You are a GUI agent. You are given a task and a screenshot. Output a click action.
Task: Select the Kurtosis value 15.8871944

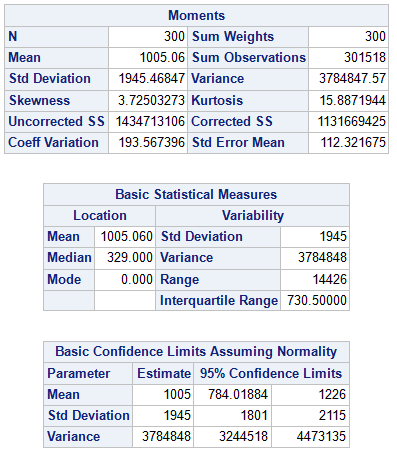point(353,100)
